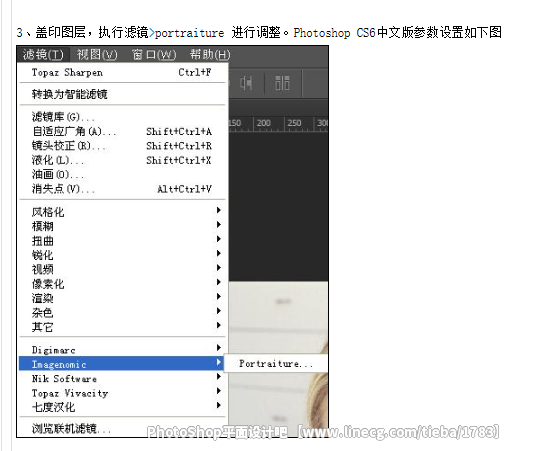Choose 浏览联机滤镜... entry
555x451 pixels.
point(122,429)
